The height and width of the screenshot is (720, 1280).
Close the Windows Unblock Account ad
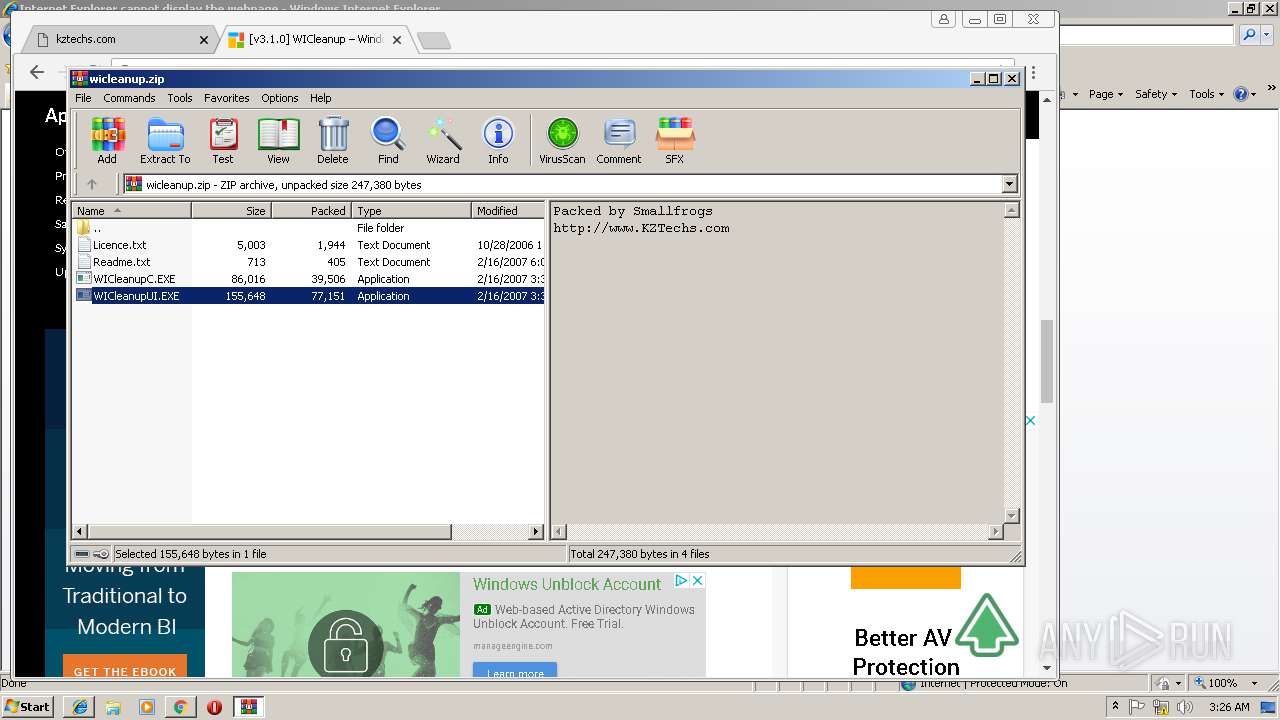(698, 580)
